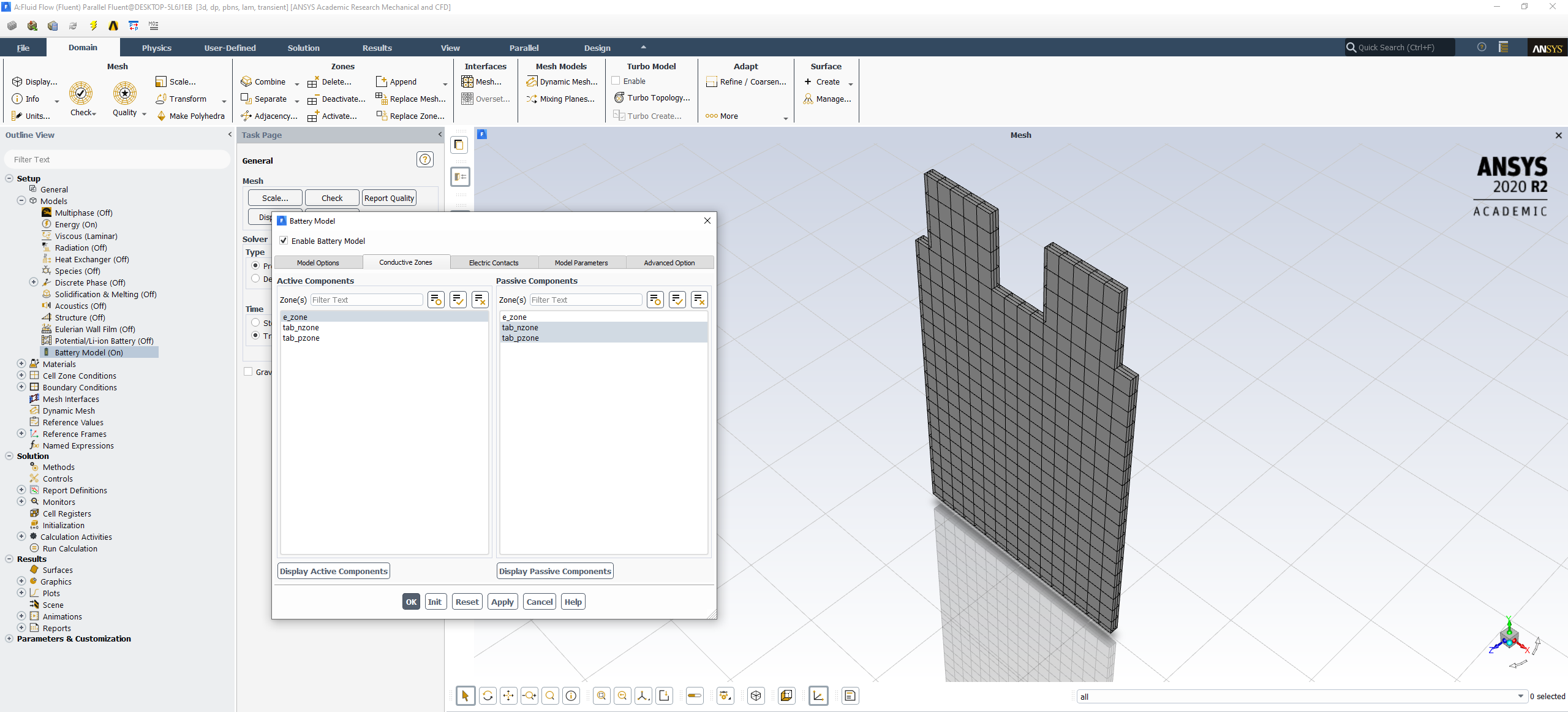This screenshot has height=712, width=1568.
Task: Uncheck Enable Battery Model checkbox
Action: click(x=284, y=241)
